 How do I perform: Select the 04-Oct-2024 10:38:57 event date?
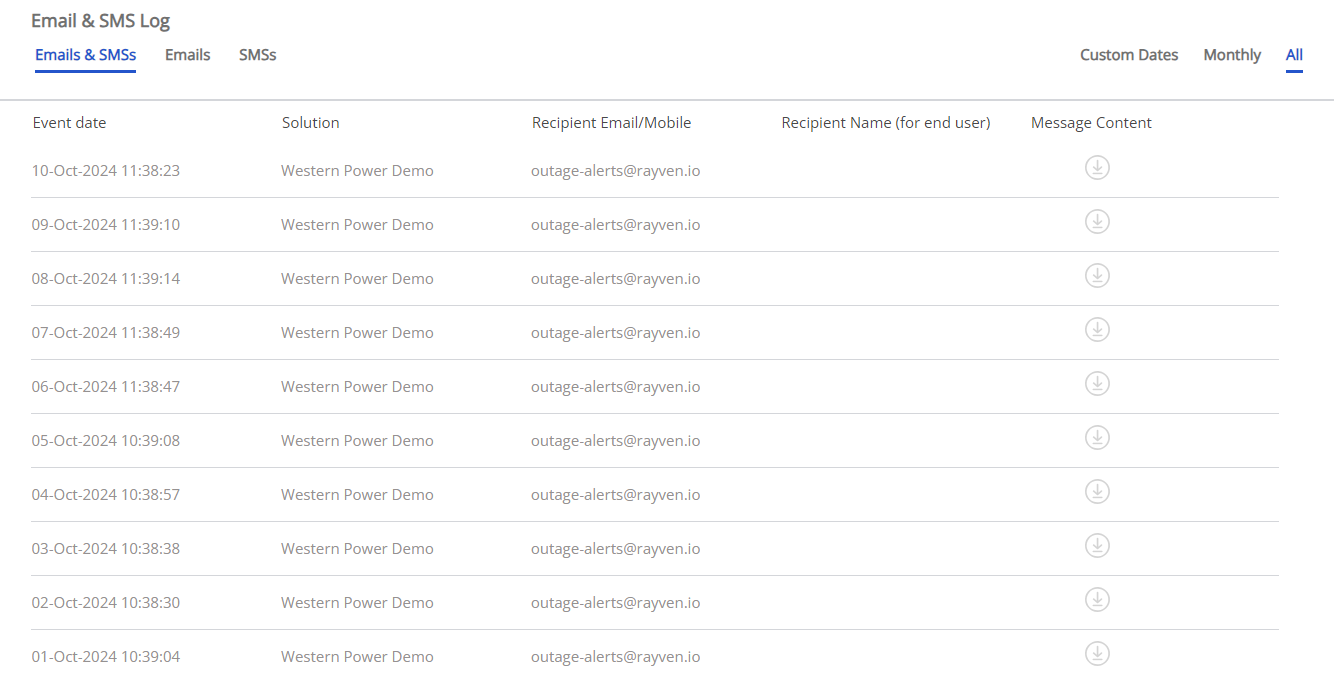[x=106, y=495]
